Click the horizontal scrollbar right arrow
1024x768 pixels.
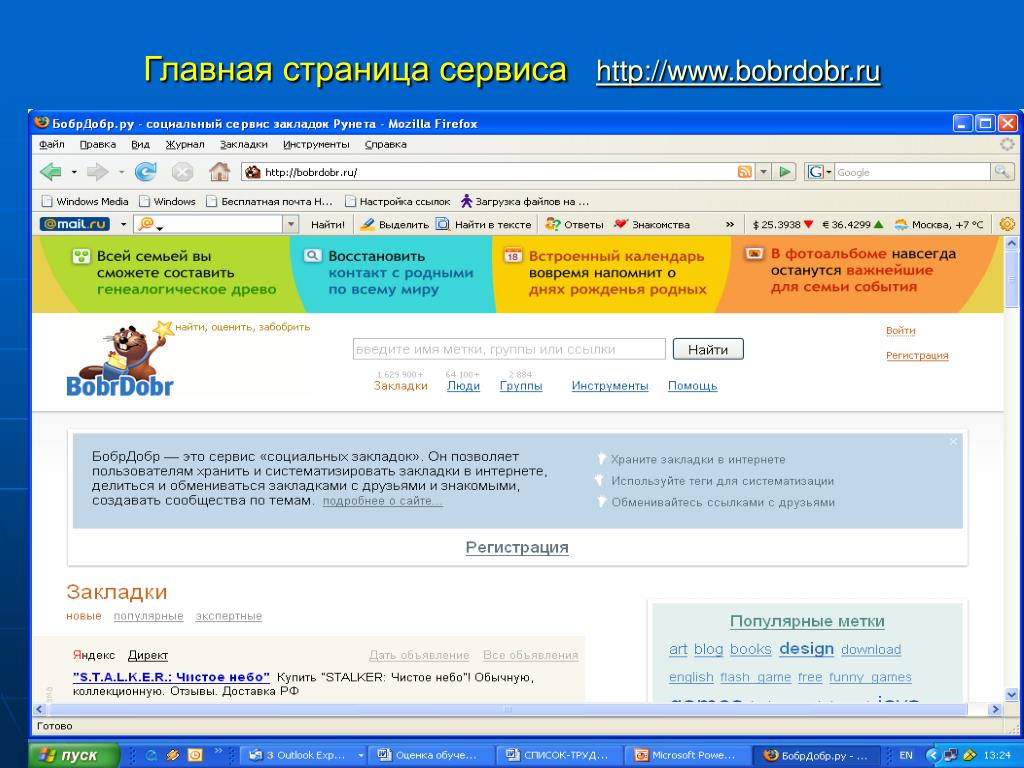(995, 709)
